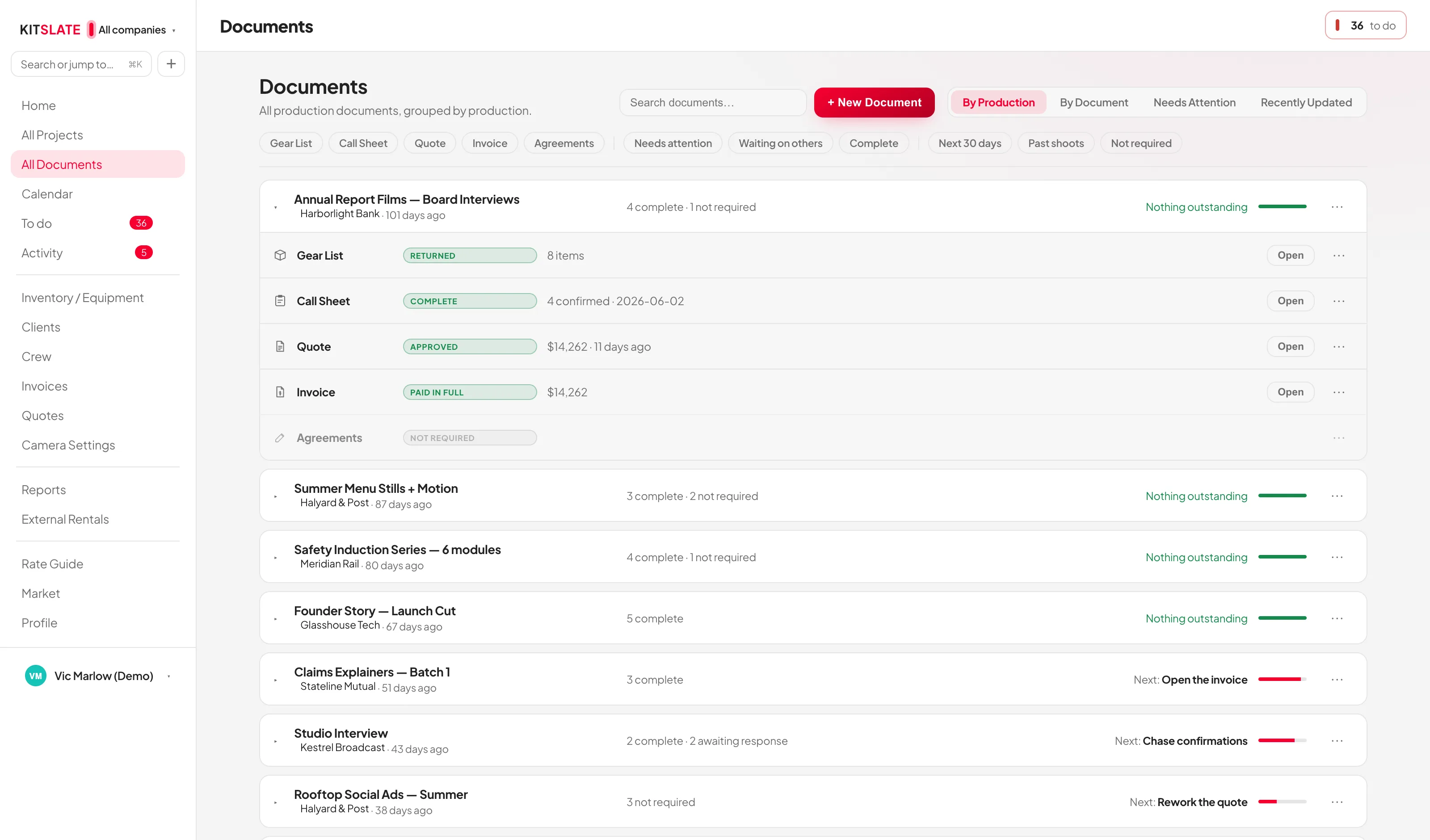Image resolution: width=1430 pixels, height=840 pixels.
Task: Expand the Rooftop Social Ads — Summer production
Action: point(276,802)
